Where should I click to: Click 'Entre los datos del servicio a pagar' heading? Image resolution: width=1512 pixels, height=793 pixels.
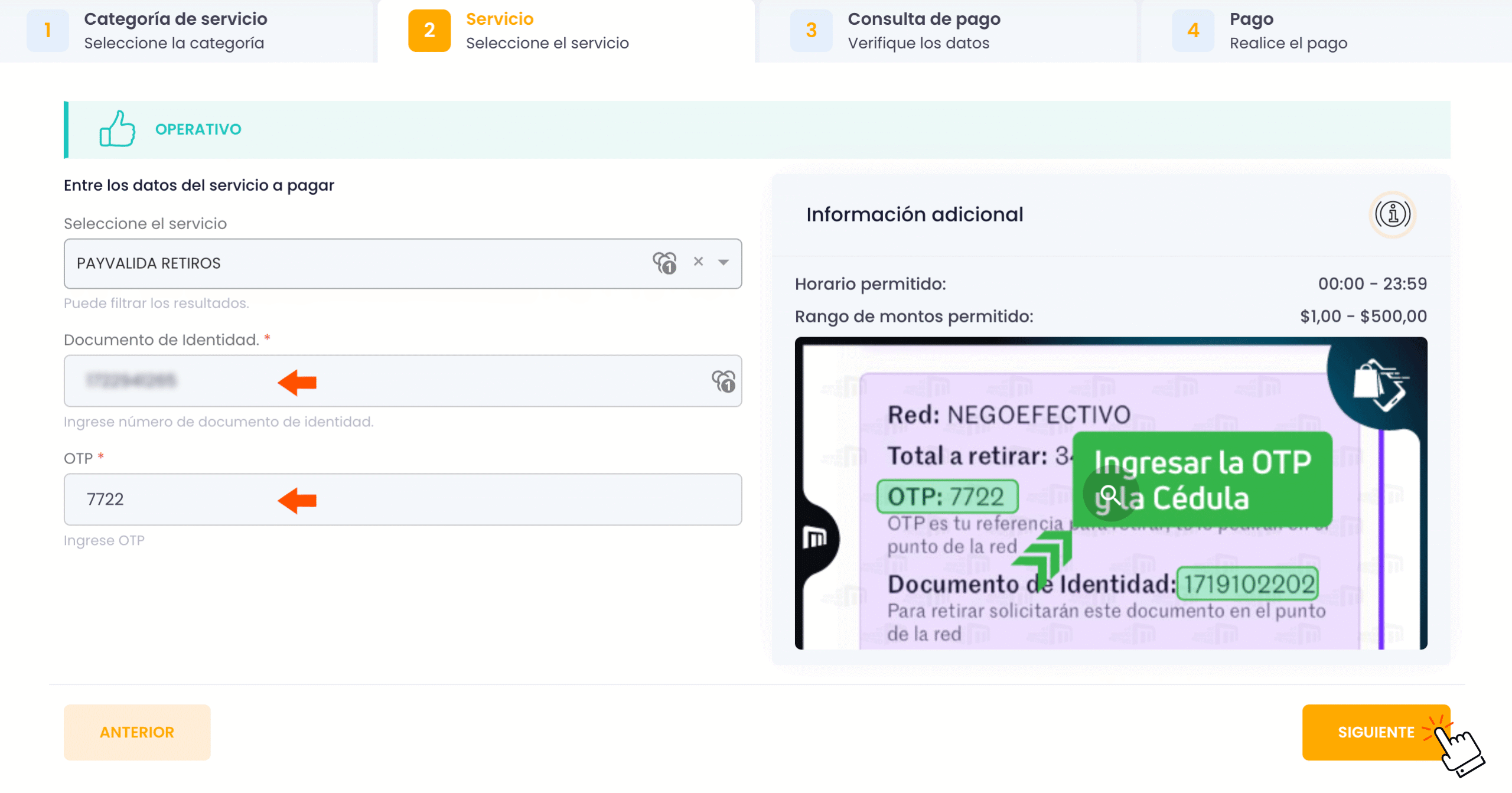click(199, 185)
